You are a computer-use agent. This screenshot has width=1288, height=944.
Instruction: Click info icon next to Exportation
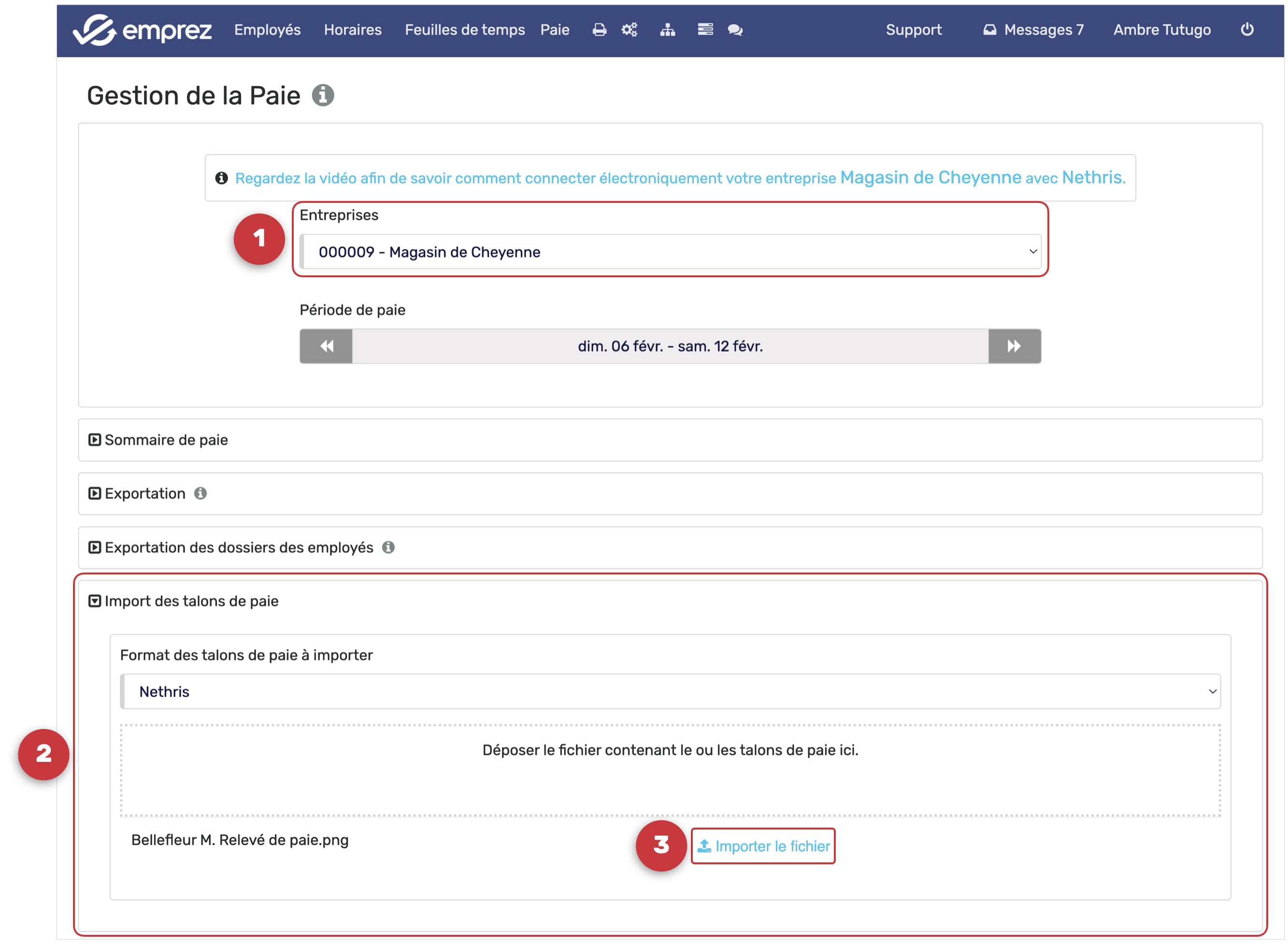coord(200,493)
